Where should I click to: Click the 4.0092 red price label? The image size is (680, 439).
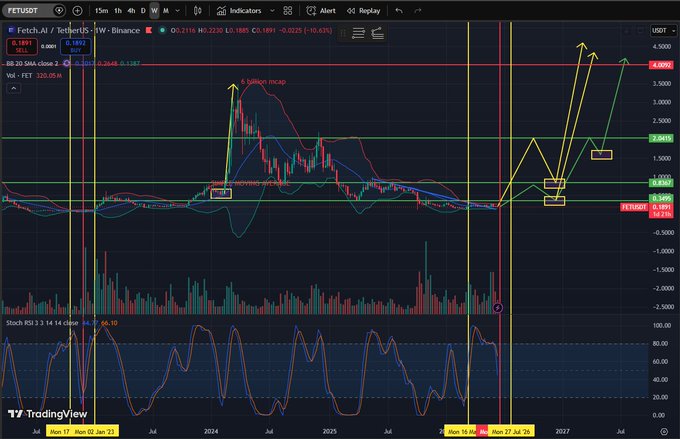tap(661, 65)
